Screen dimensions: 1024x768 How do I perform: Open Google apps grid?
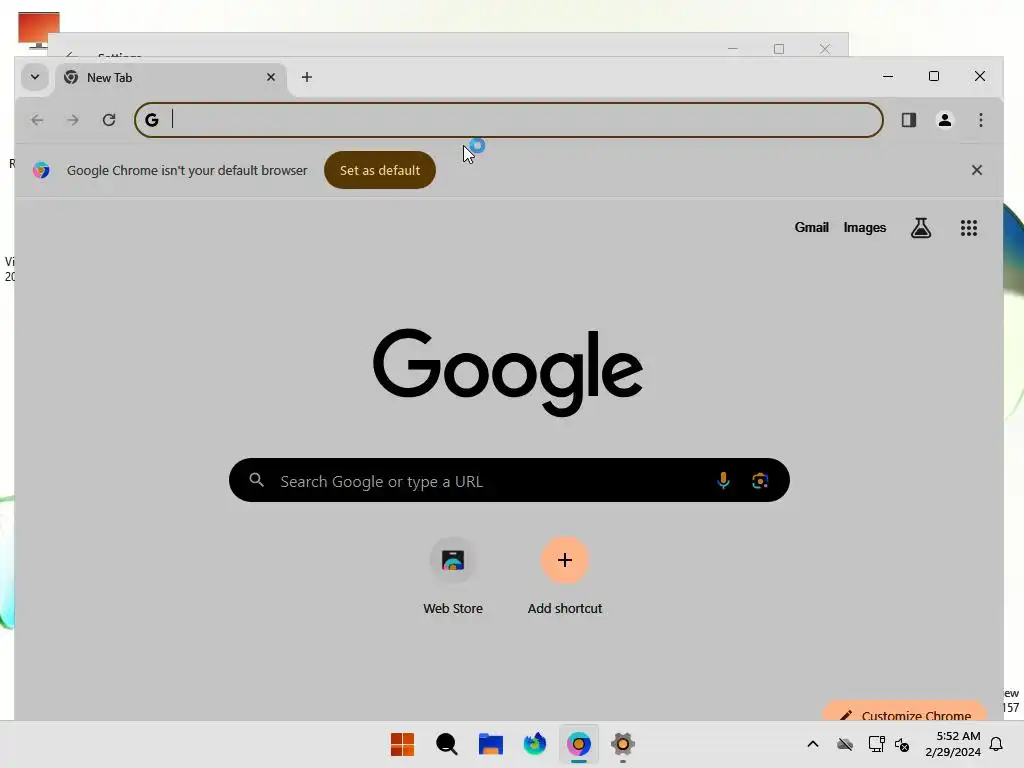969,228
